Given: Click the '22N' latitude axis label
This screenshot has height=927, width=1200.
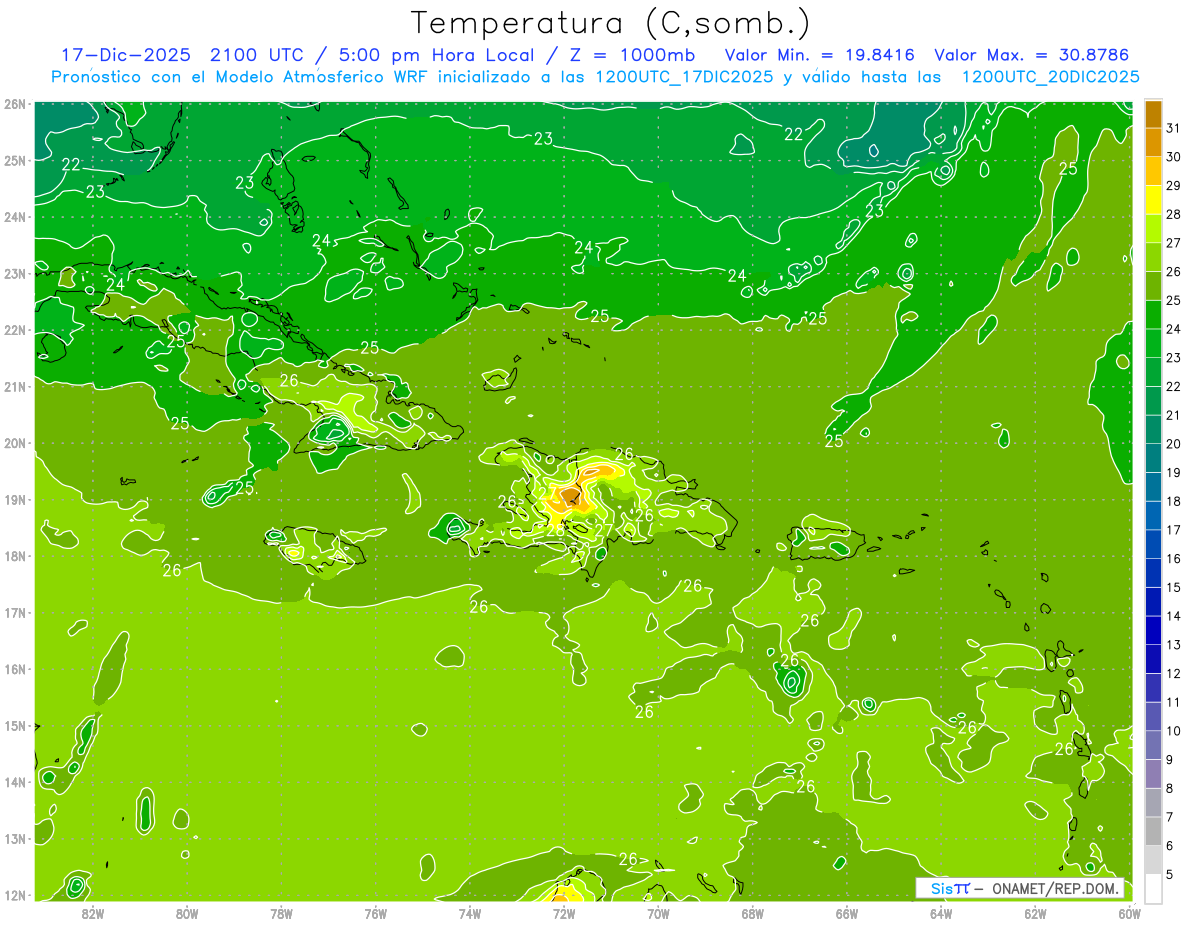Looking at the screenshot, I should [x=16, y=330].
